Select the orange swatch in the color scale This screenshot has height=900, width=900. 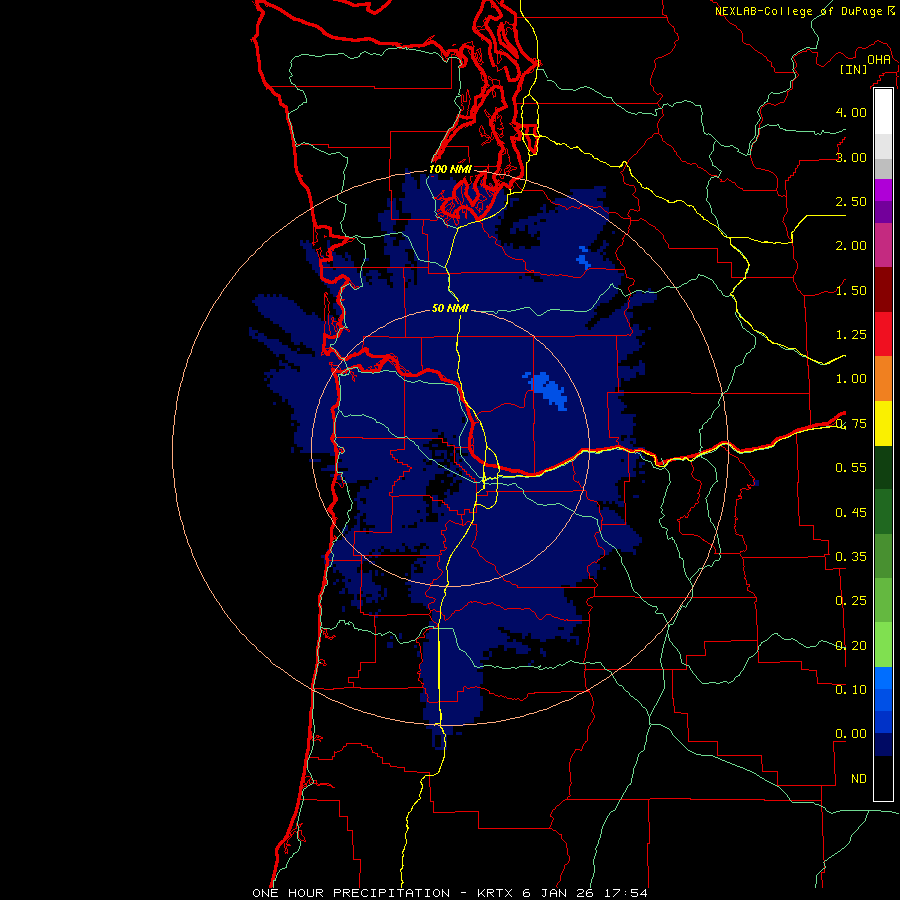click(x=883, y=378)
